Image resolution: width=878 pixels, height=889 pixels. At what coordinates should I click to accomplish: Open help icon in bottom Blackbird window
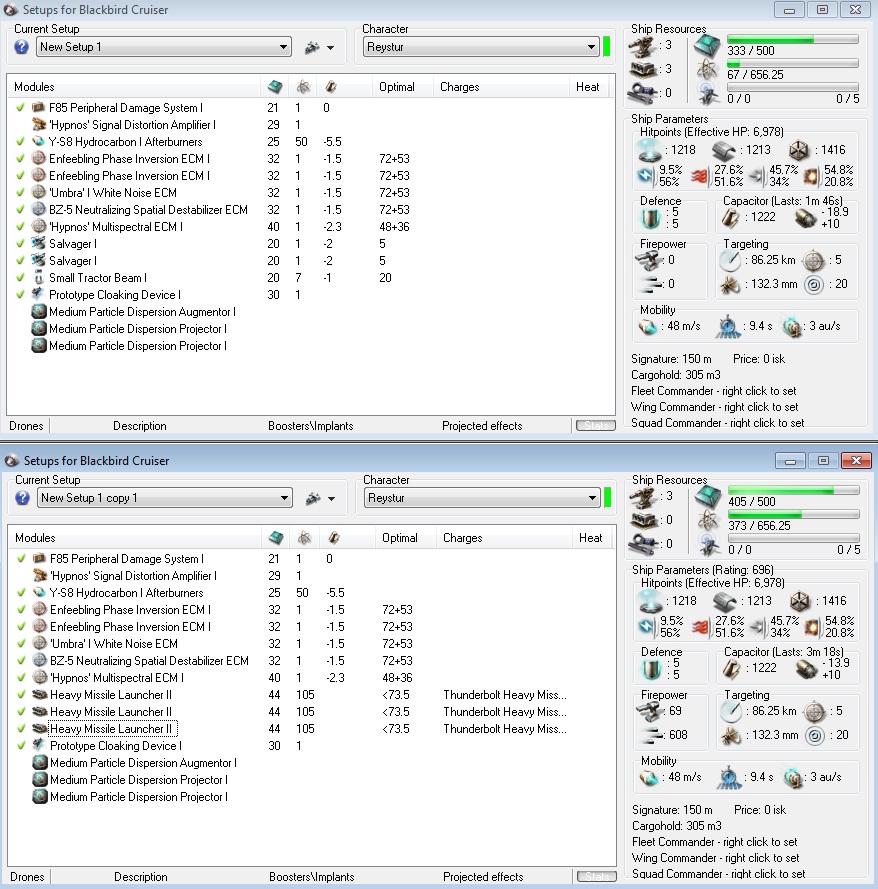[23, 498]
